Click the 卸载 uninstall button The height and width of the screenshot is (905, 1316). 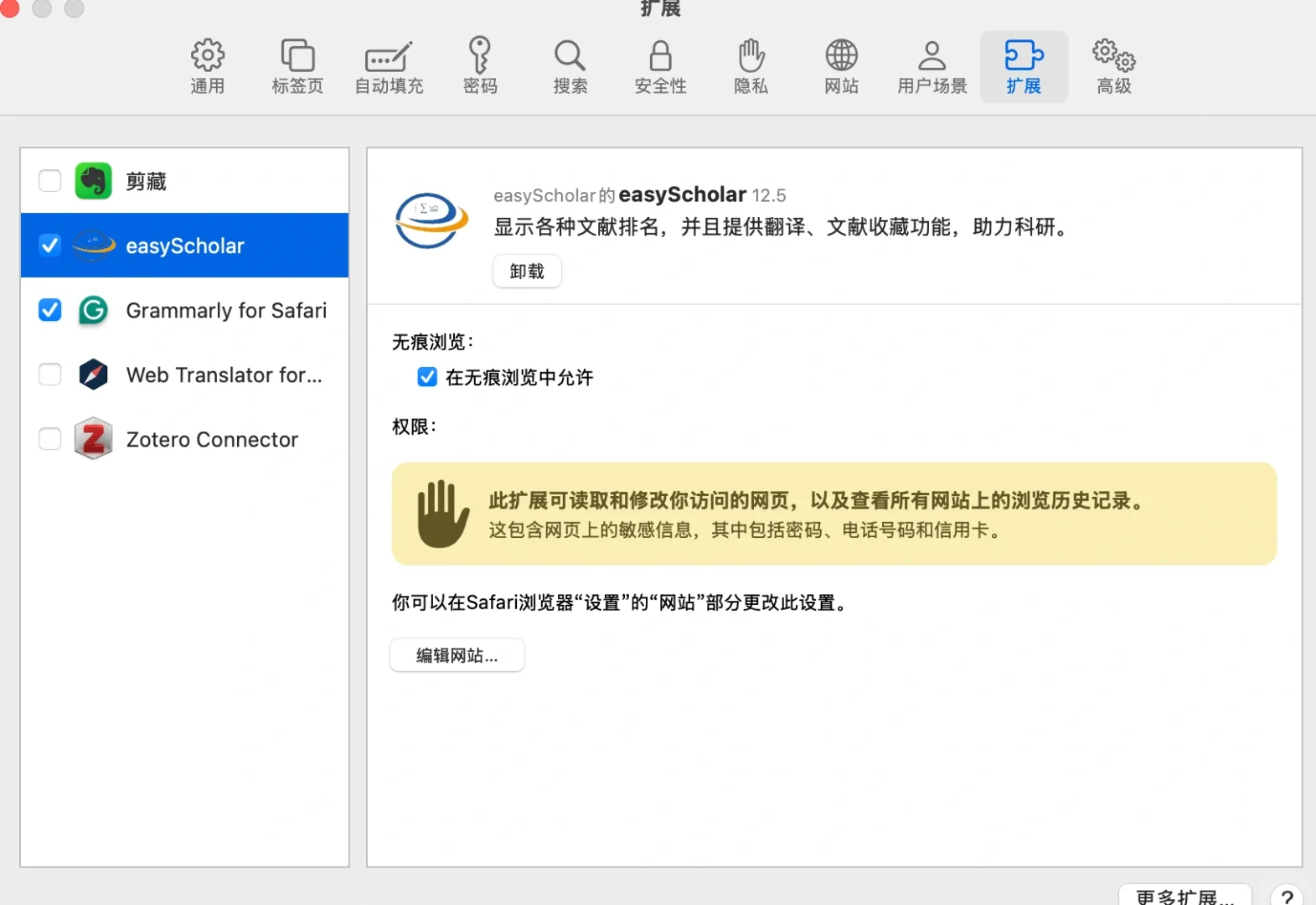[527, 271]
